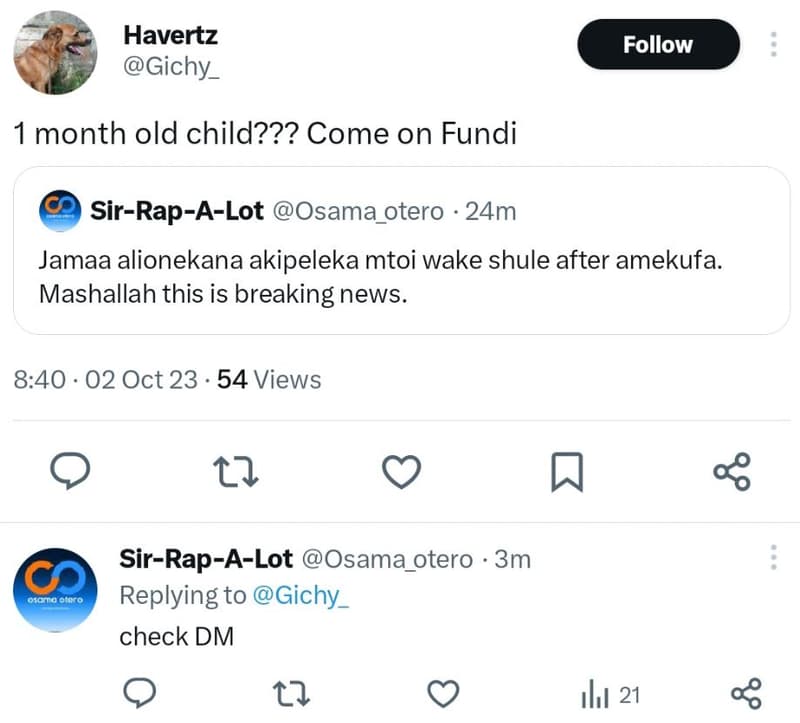Open the reply composer on Havertz's tweet
800x723 pixels.
point(70,470)
